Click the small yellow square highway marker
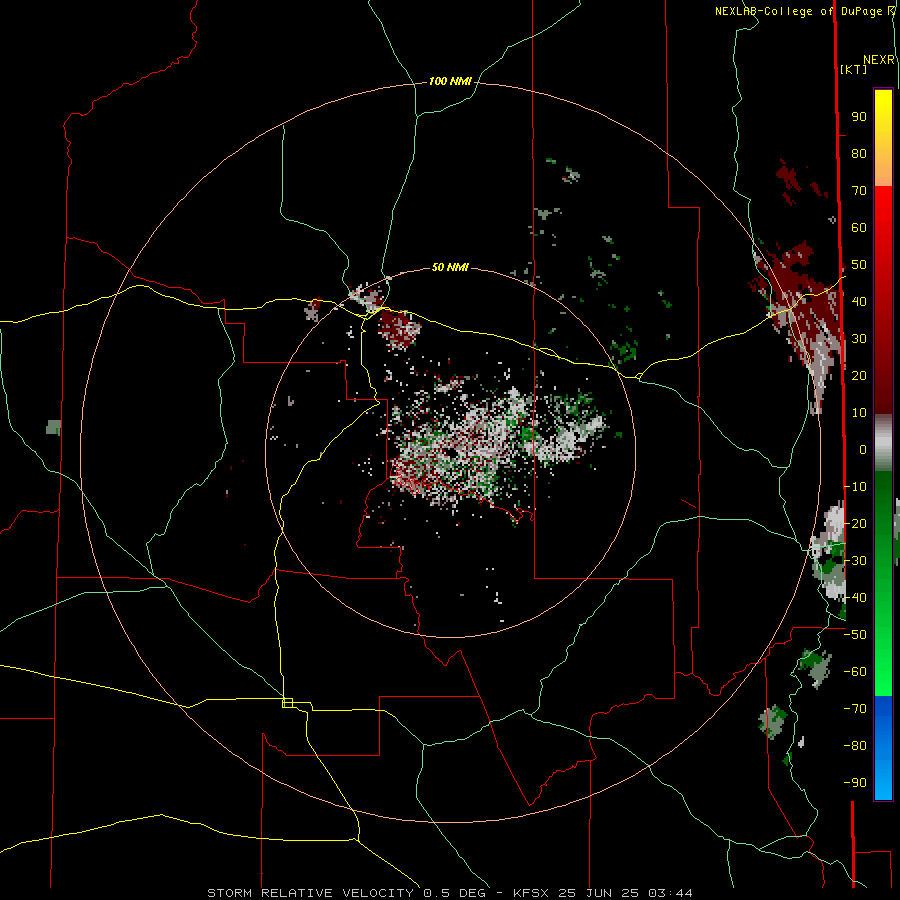 [288, 703]
